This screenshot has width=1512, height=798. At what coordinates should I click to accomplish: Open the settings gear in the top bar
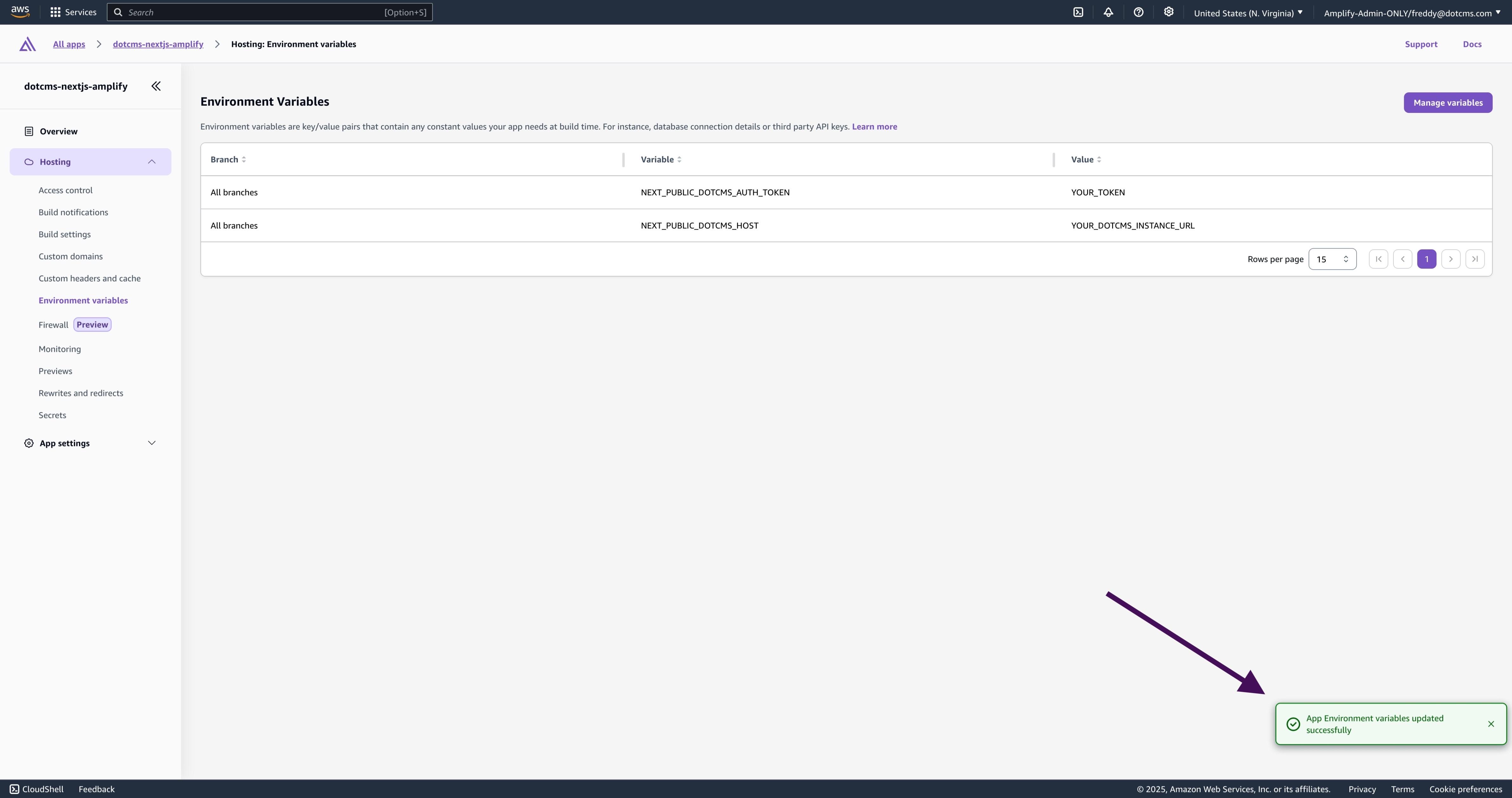pyautogui.click(x=1169, y=12)
